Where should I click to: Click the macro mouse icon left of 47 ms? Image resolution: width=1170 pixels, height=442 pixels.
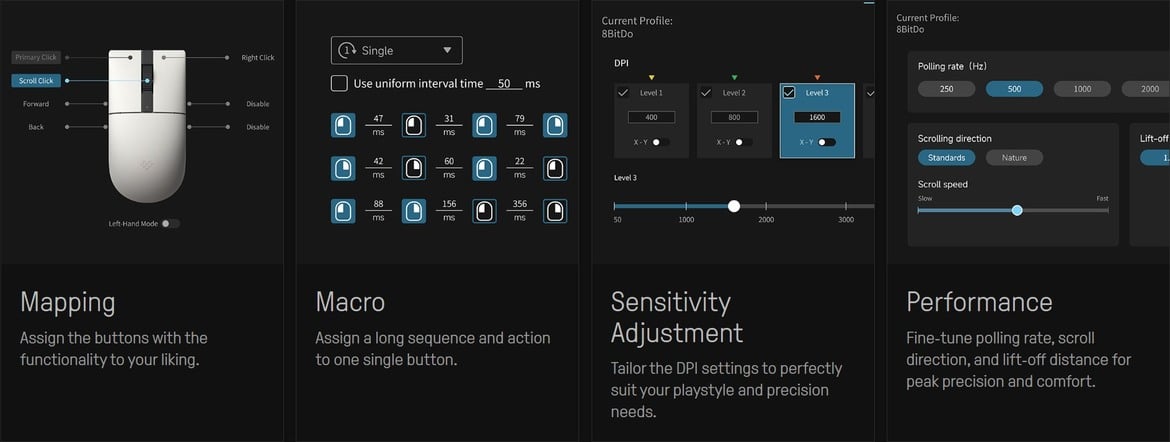343,125
